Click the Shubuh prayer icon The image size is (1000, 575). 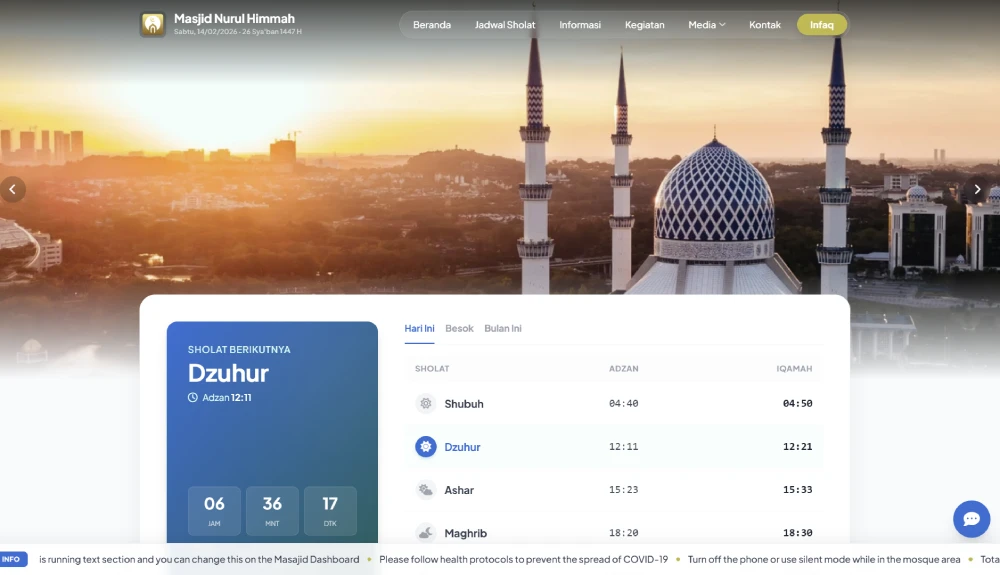tap(426, 404)
